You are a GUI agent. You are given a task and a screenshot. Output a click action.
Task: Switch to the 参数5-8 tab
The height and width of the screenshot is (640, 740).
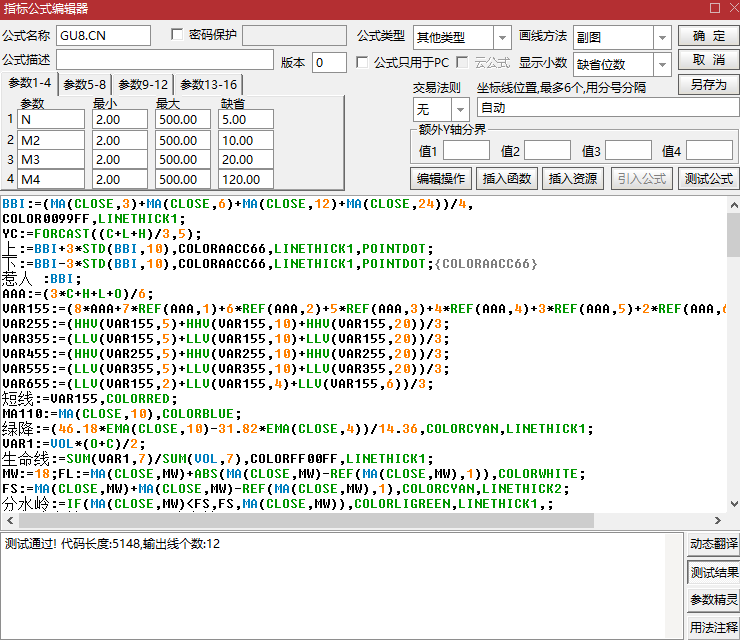[x=84, y=84]
